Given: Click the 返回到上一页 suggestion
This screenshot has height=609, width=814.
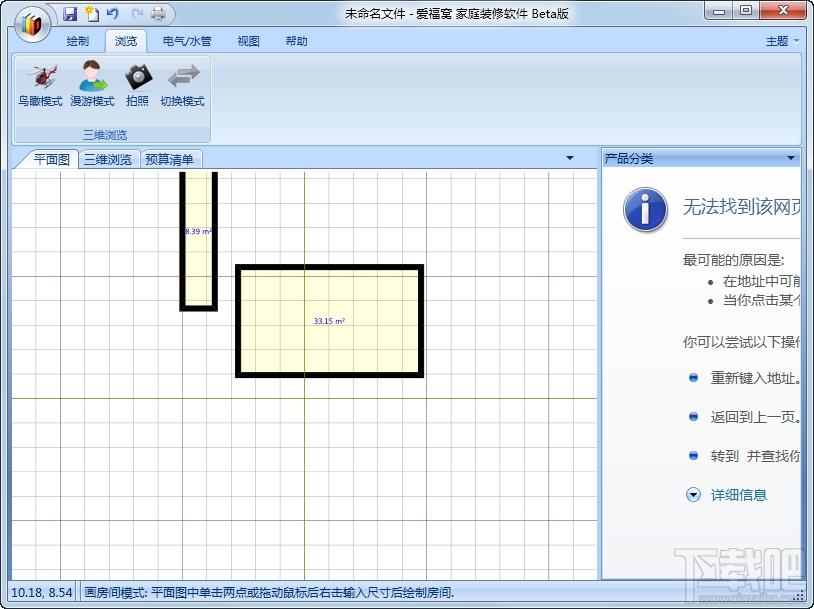Looking at the screenshot, I should [x=754, y=417].
